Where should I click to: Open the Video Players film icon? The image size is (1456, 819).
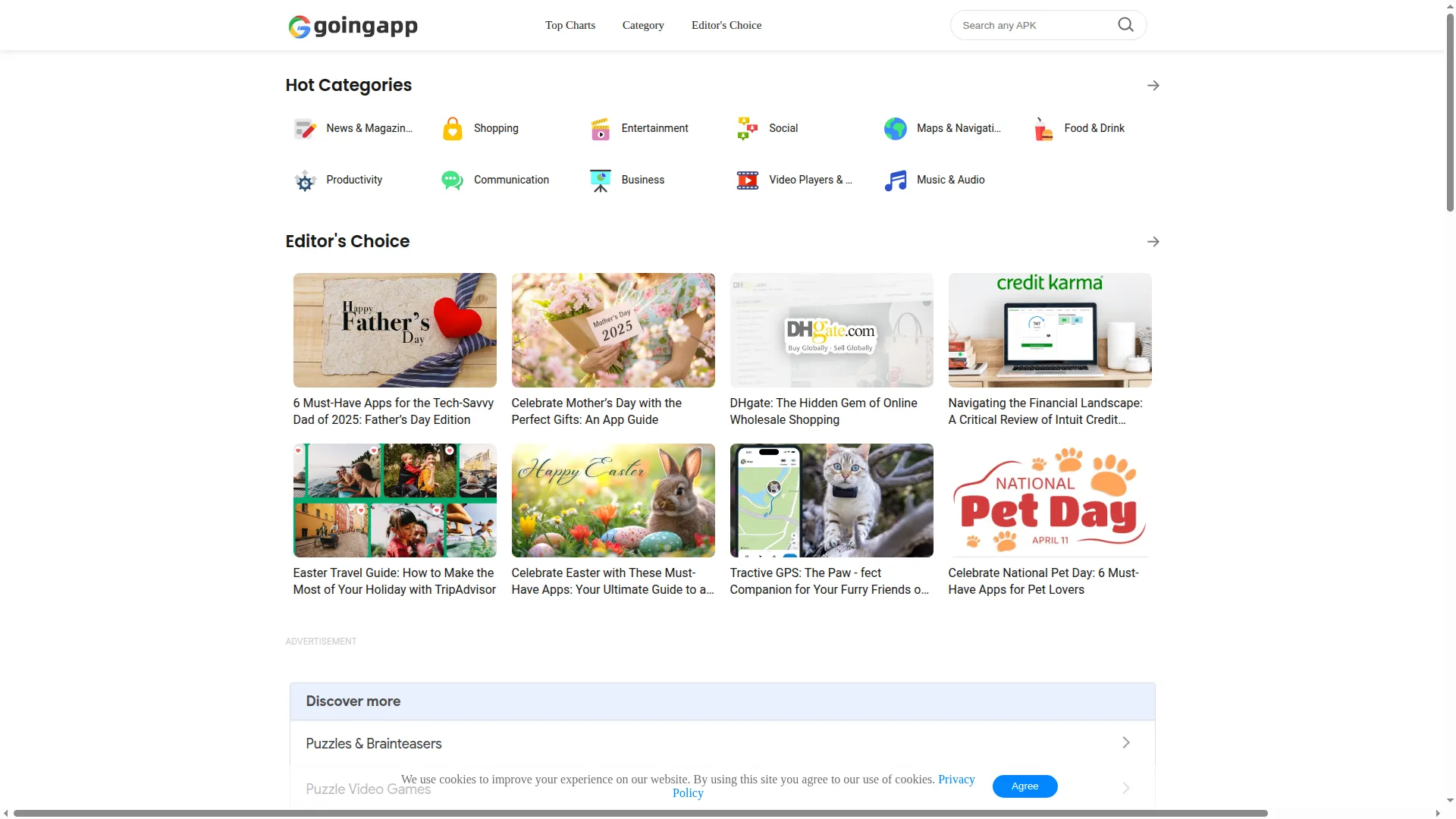(x=748, y=180)
